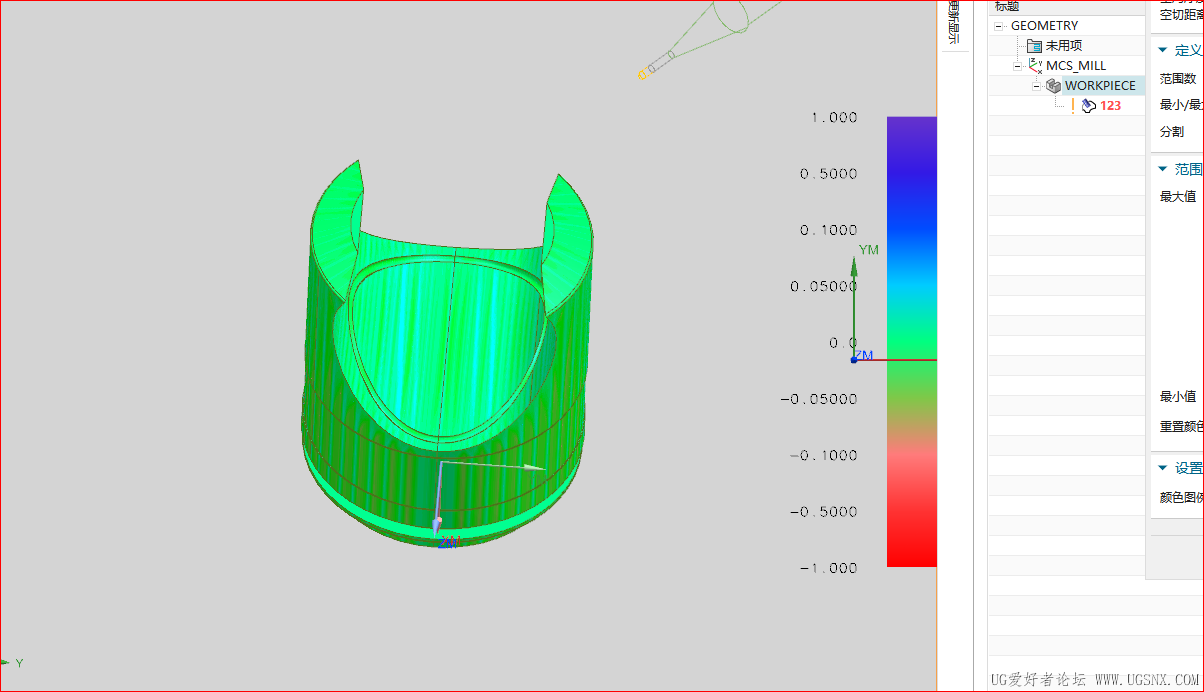Viewport: 1204px width, 692px height.
Task: Click the blue ZM origin point
Action: click(x=854, y=359)
